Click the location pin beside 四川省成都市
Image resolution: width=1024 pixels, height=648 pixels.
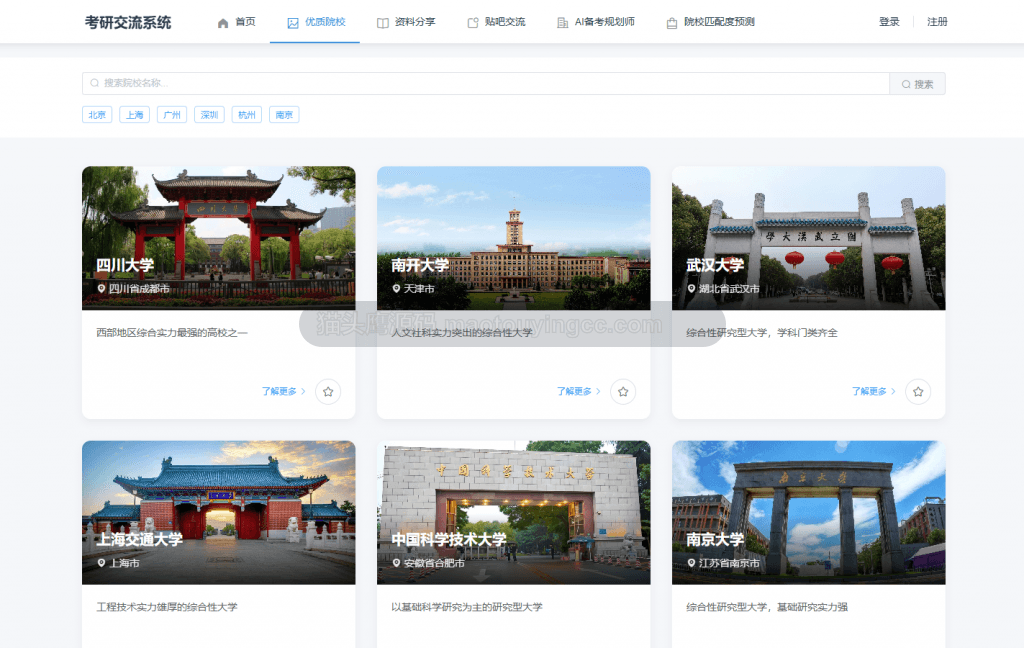pyautogui.click(x=101, y=288)
